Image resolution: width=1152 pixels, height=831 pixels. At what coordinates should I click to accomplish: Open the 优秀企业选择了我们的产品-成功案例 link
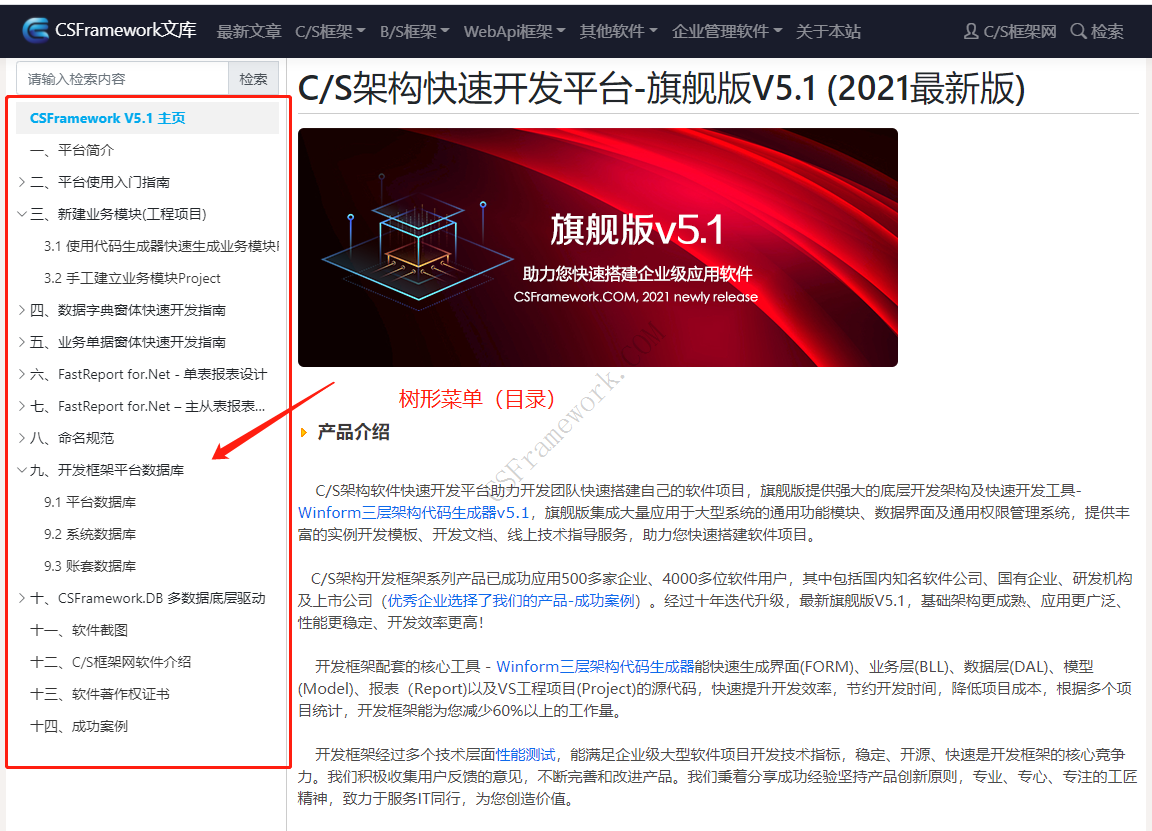tap(511, 600)
